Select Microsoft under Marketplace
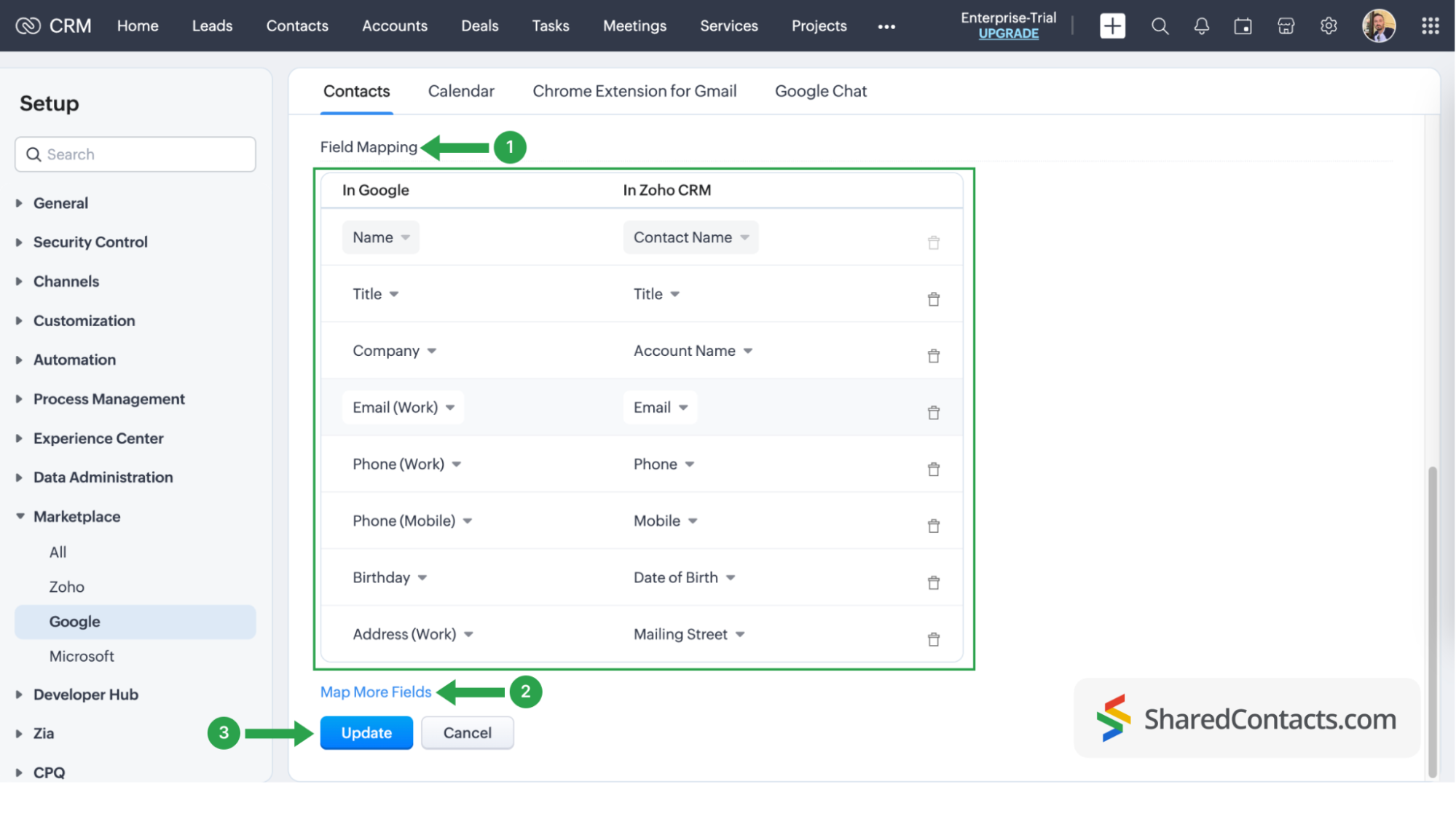1456x819 pixels. [x=82, y=657]
